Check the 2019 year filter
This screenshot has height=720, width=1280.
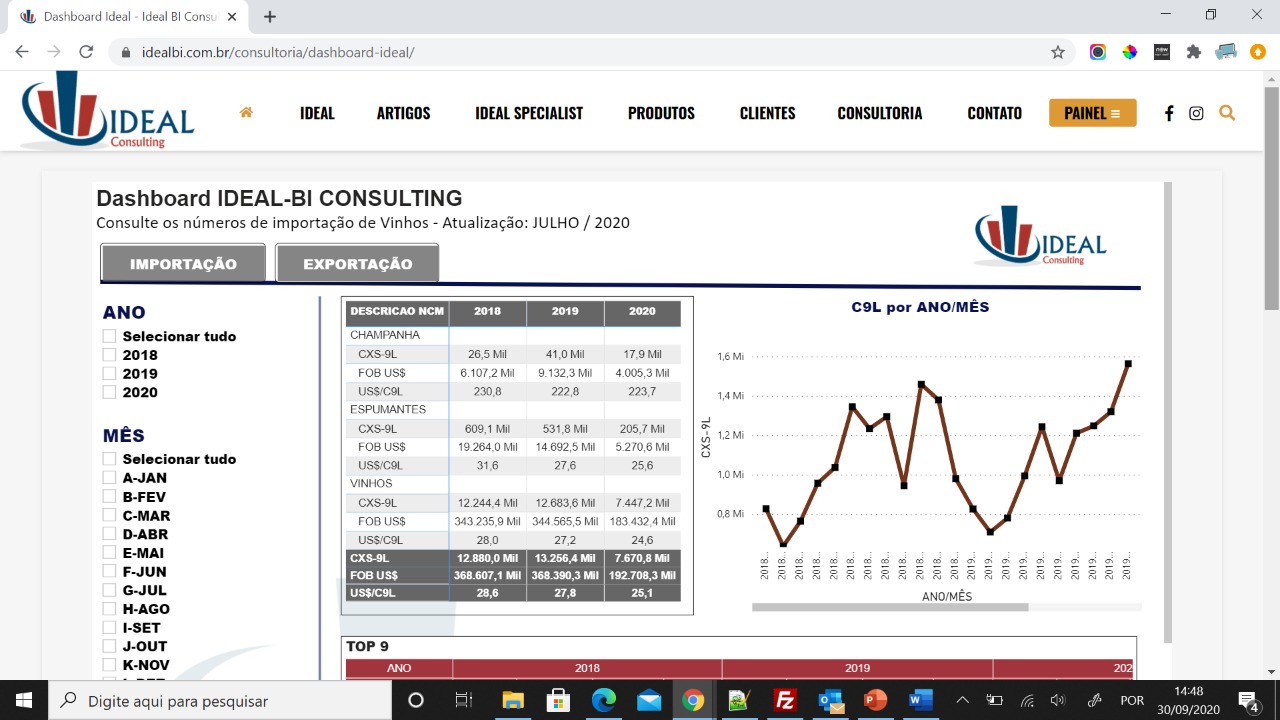point(110,373)
